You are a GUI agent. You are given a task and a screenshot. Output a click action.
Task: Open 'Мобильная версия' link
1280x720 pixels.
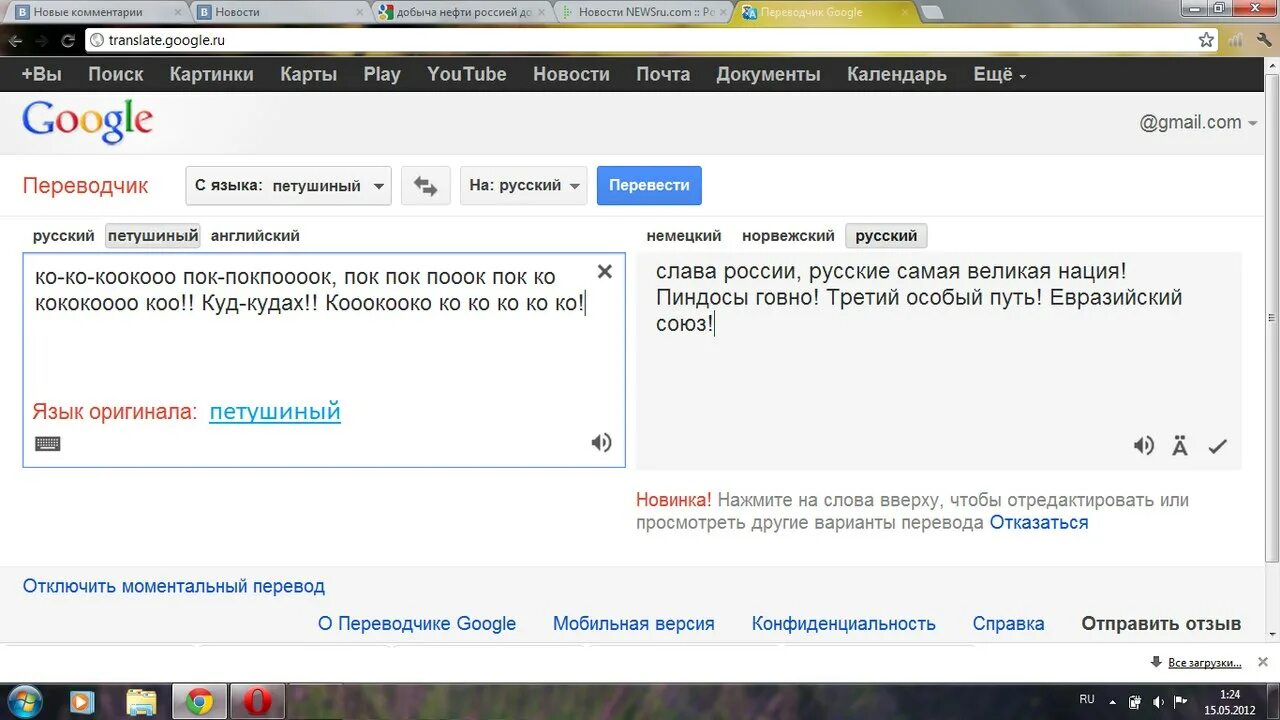pyautogui.click(x=634, y=623)
